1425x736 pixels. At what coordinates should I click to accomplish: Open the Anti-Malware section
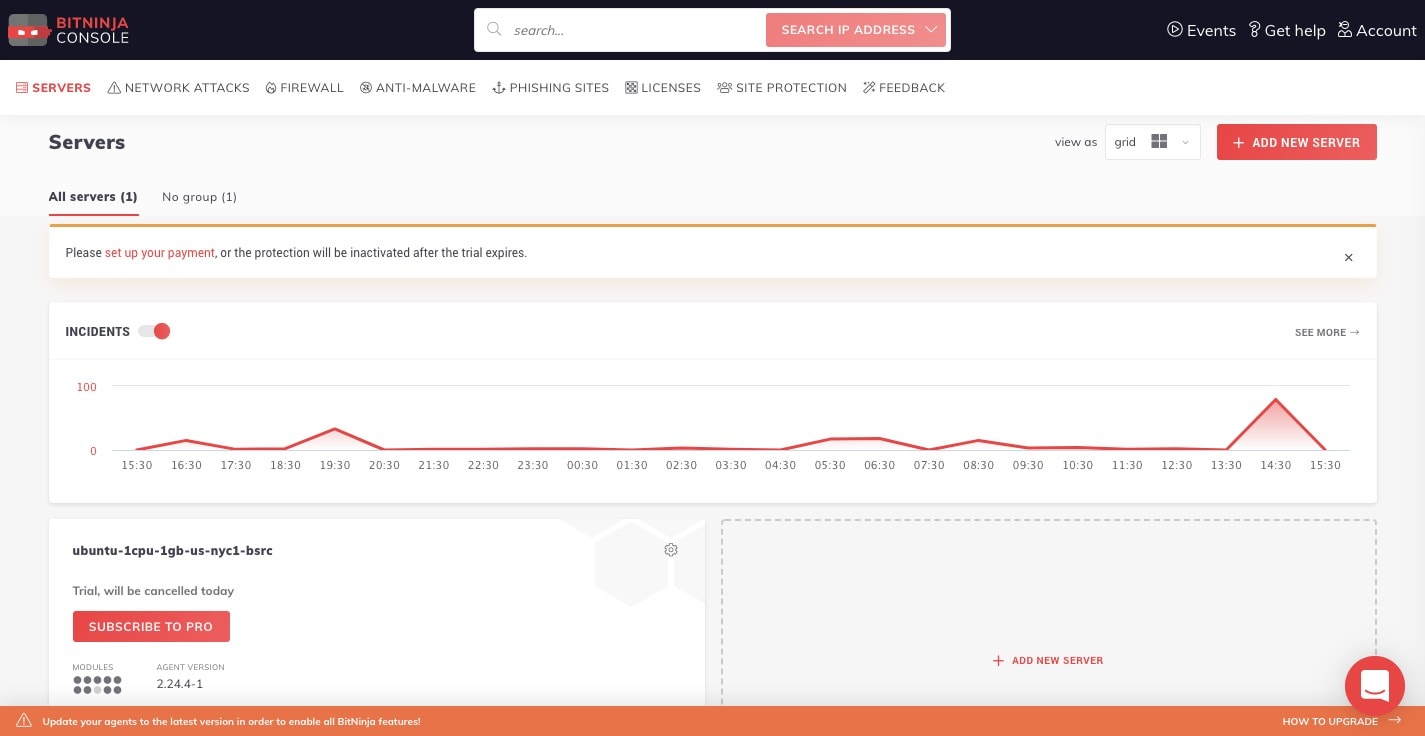pos(418,88)
